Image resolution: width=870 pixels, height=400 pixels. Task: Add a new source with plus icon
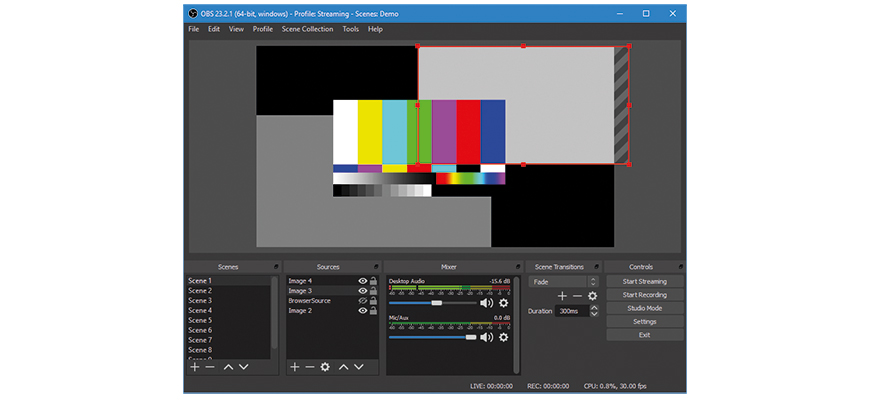[294, 367]
